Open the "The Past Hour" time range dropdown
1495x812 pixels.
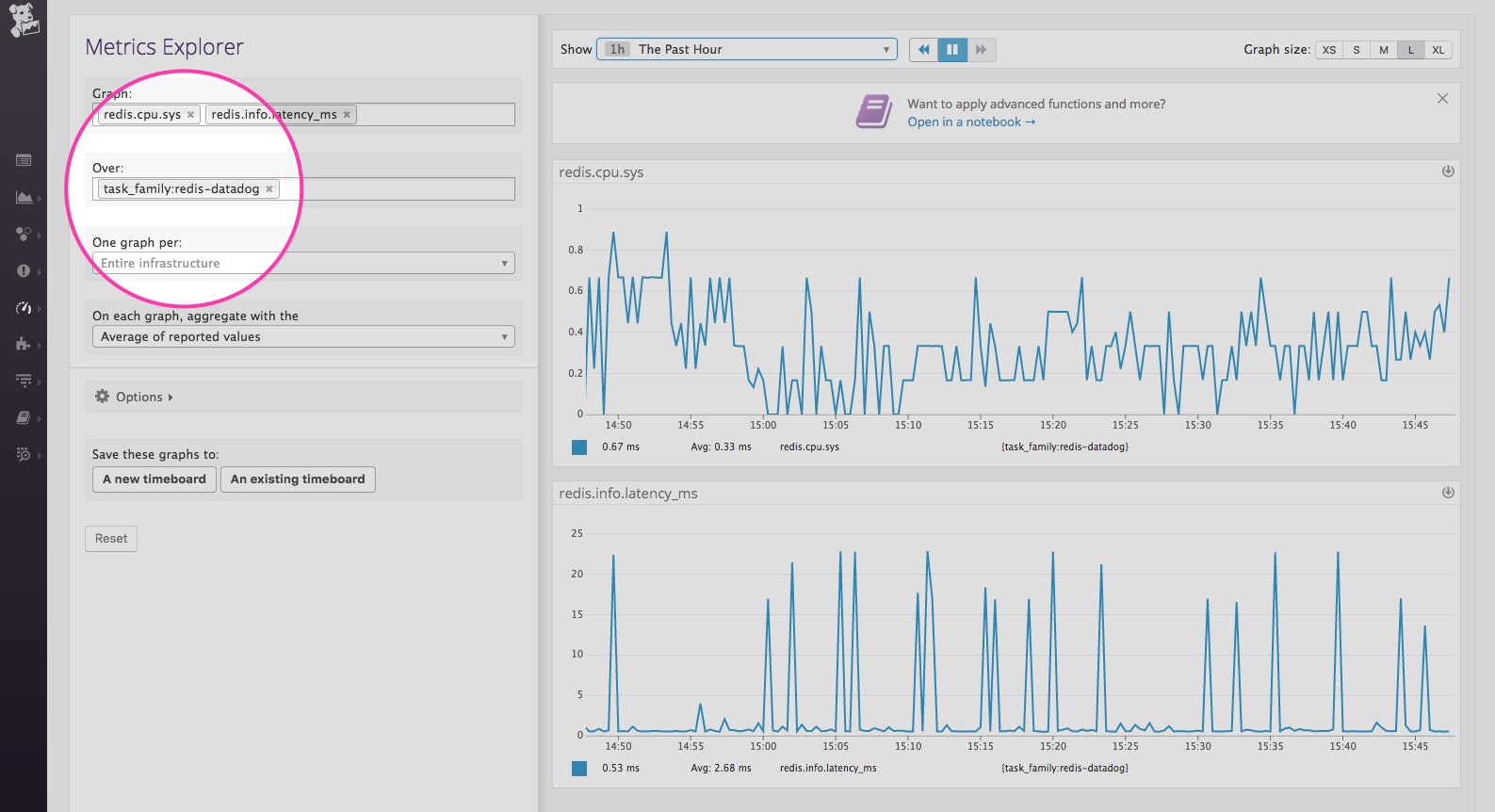tap(745, 50)
